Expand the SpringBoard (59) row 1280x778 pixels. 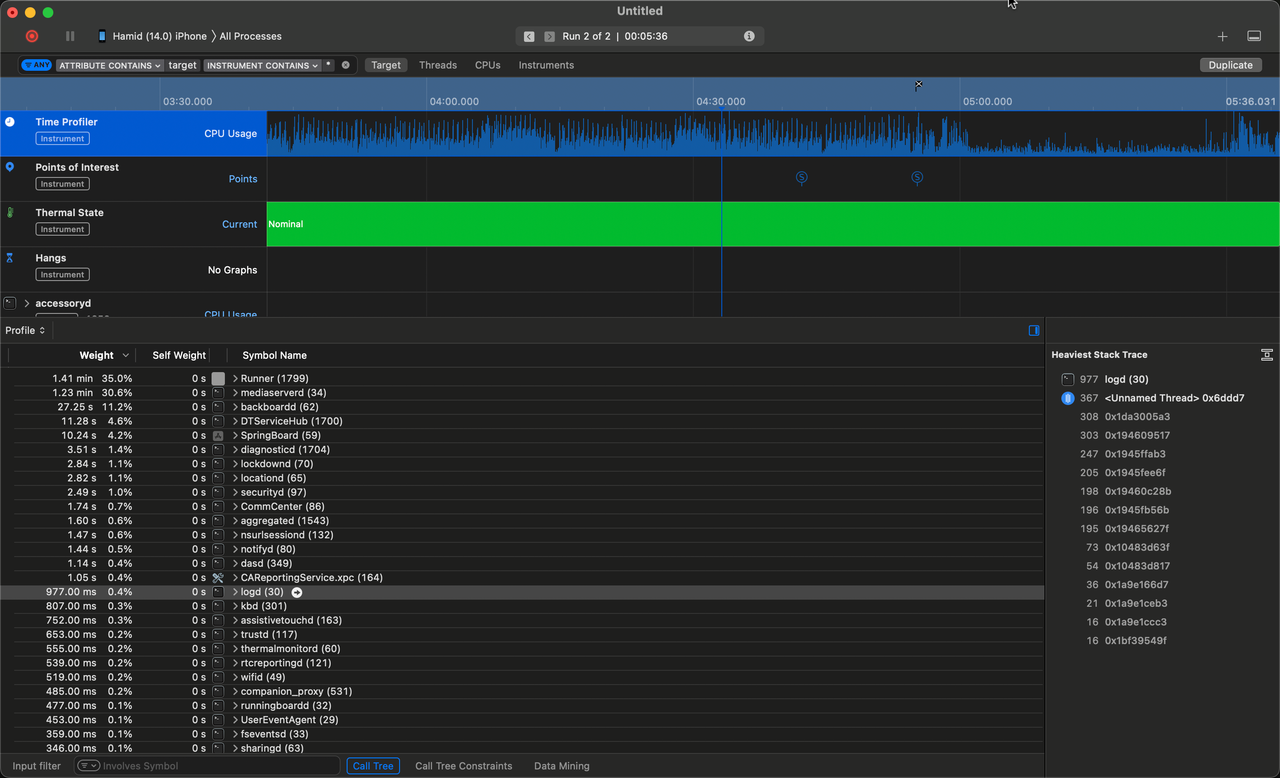236,436
